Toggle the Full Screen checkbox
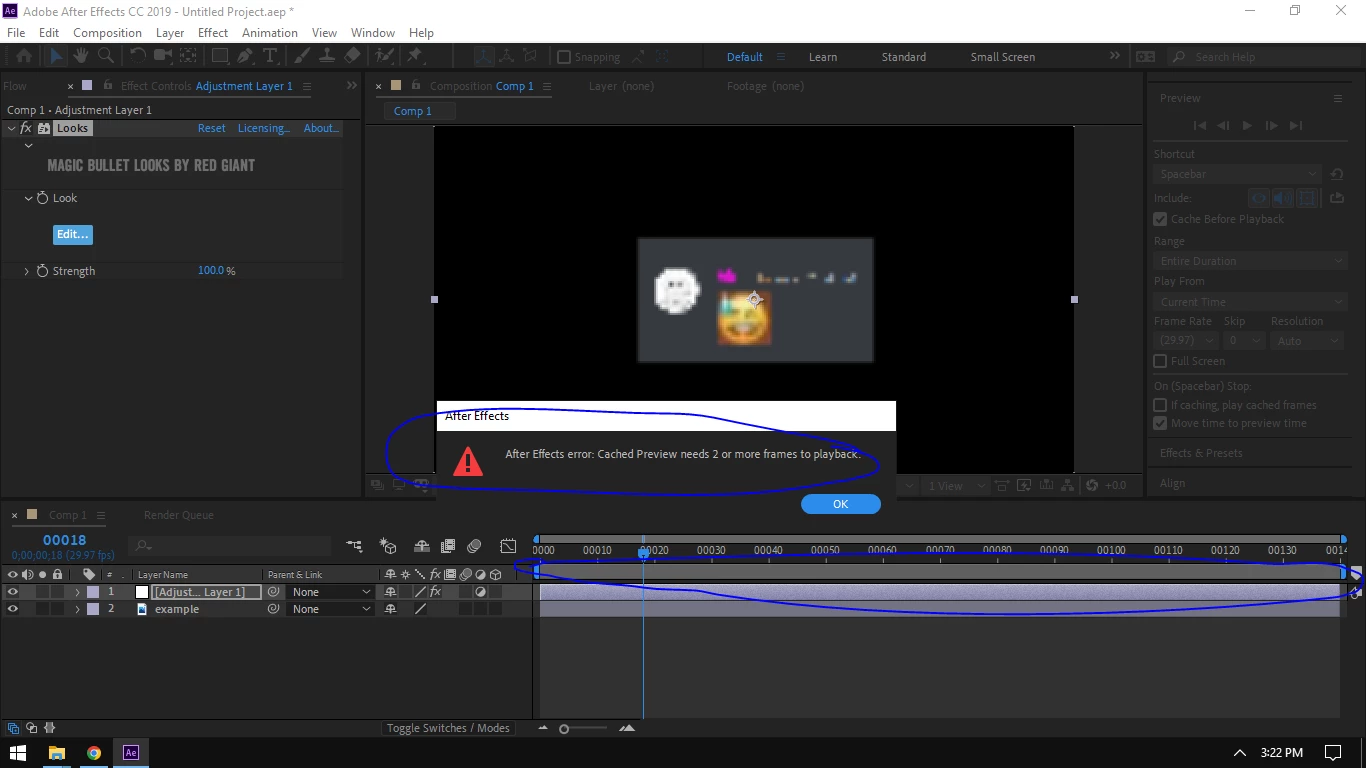Viewport: 1366px width, 768px height. pyautogui.click(x=1160, y=361)
